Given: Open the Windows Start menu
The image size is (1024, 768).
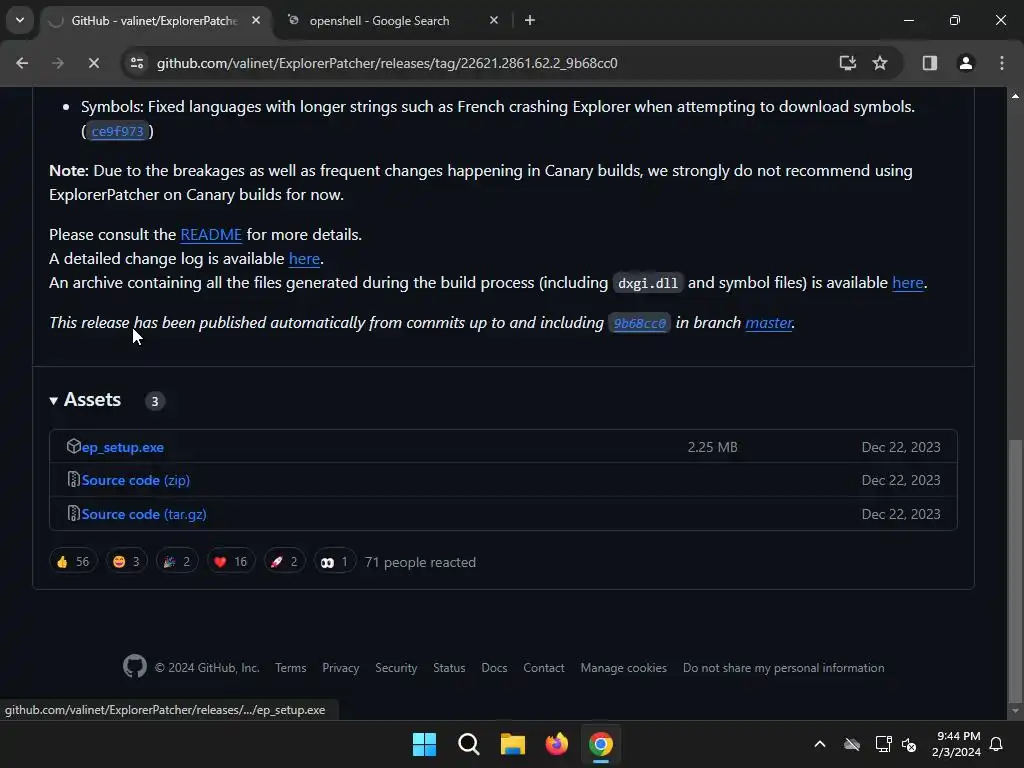Looking at the screenshot, I should [x=424, y=744].
